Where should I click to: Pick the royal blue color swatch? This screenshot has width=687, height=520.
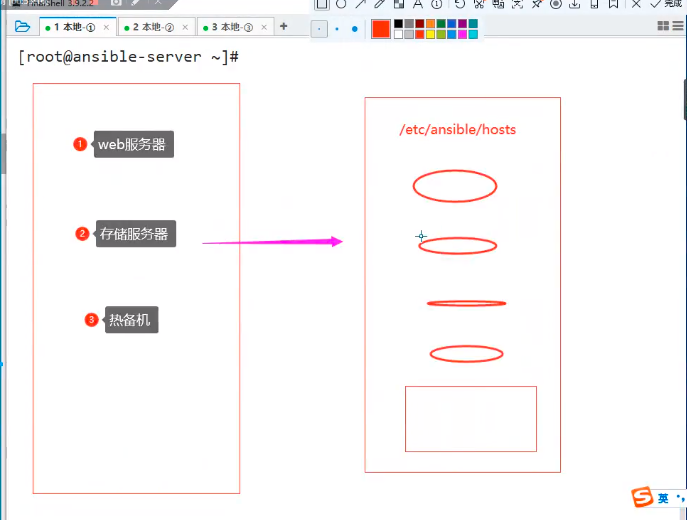[x=452, y=24]
